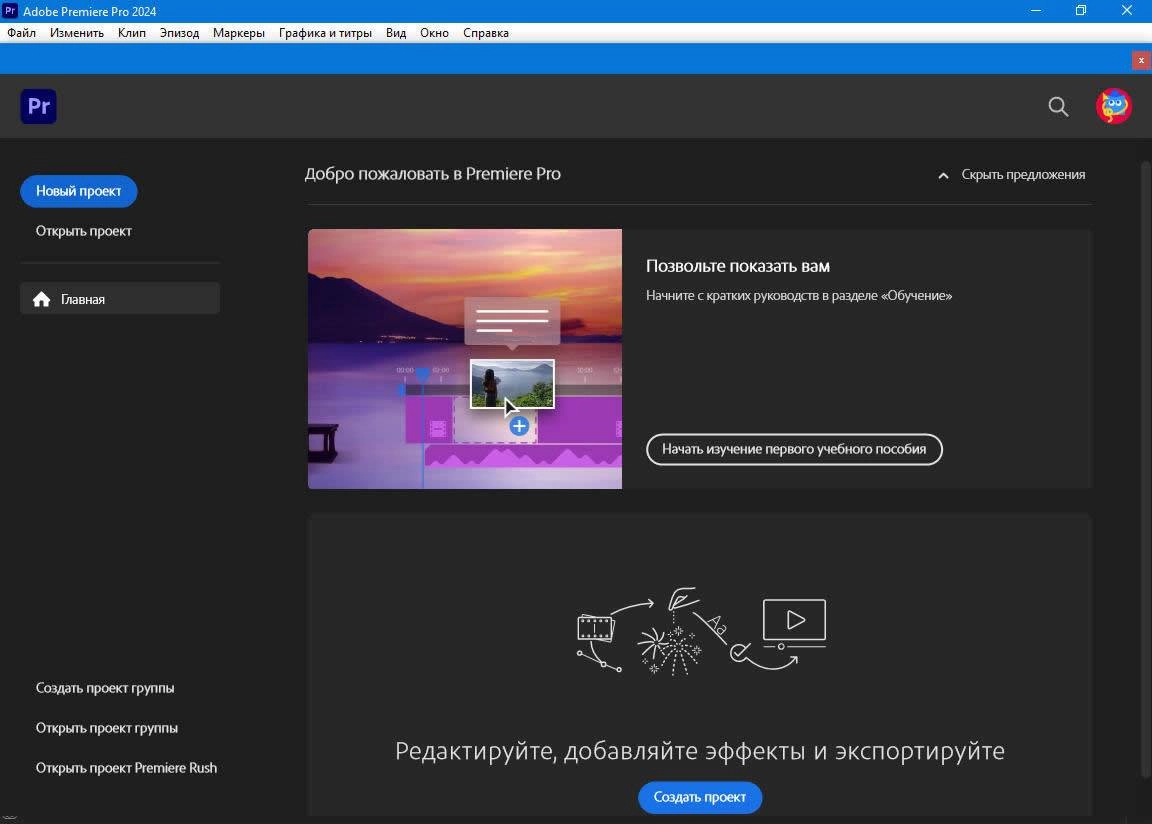Click Открыть проект Premiere Rush

tap(126, 767)
